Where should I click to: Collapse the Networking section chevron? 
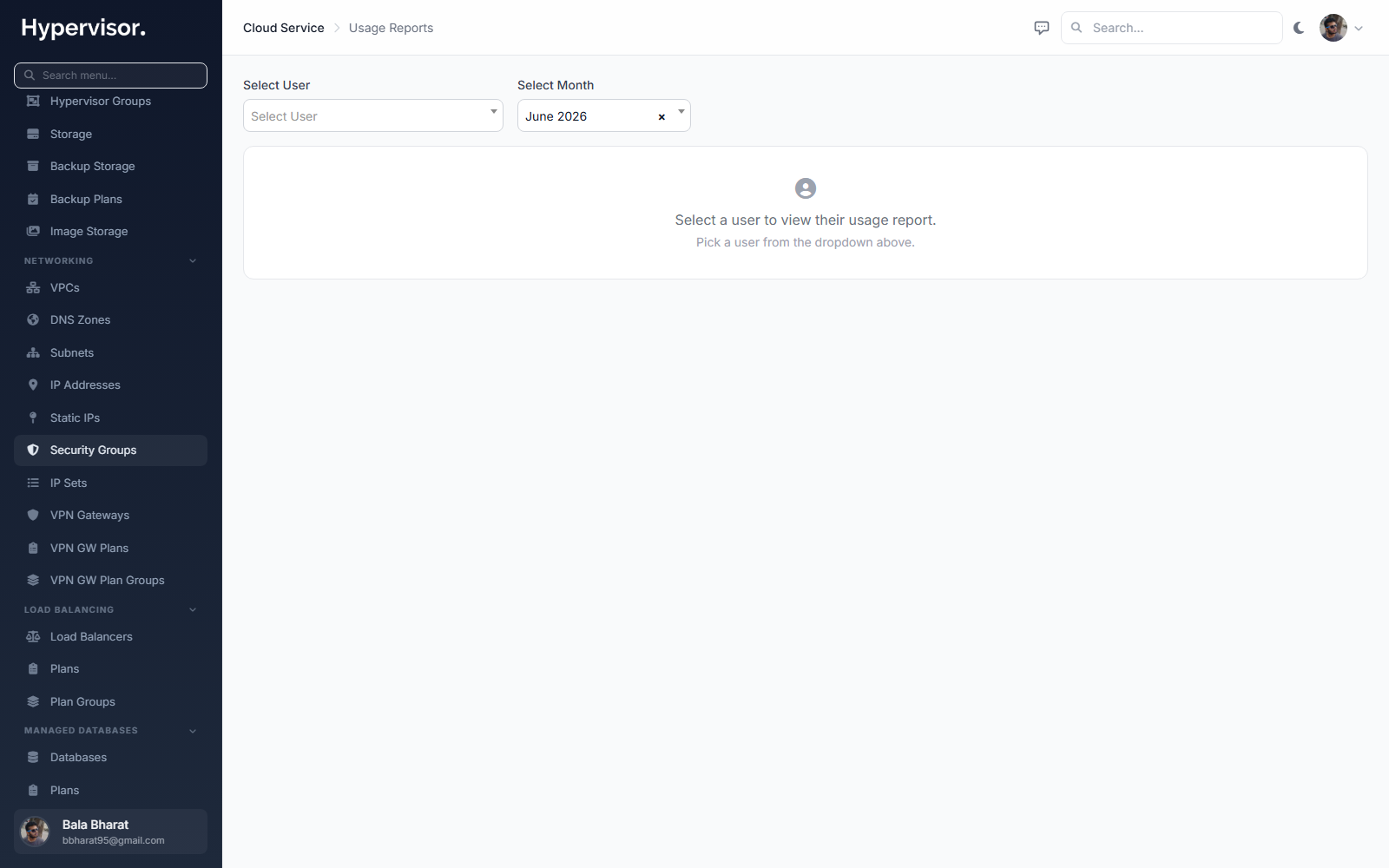(x=193, y=261)
